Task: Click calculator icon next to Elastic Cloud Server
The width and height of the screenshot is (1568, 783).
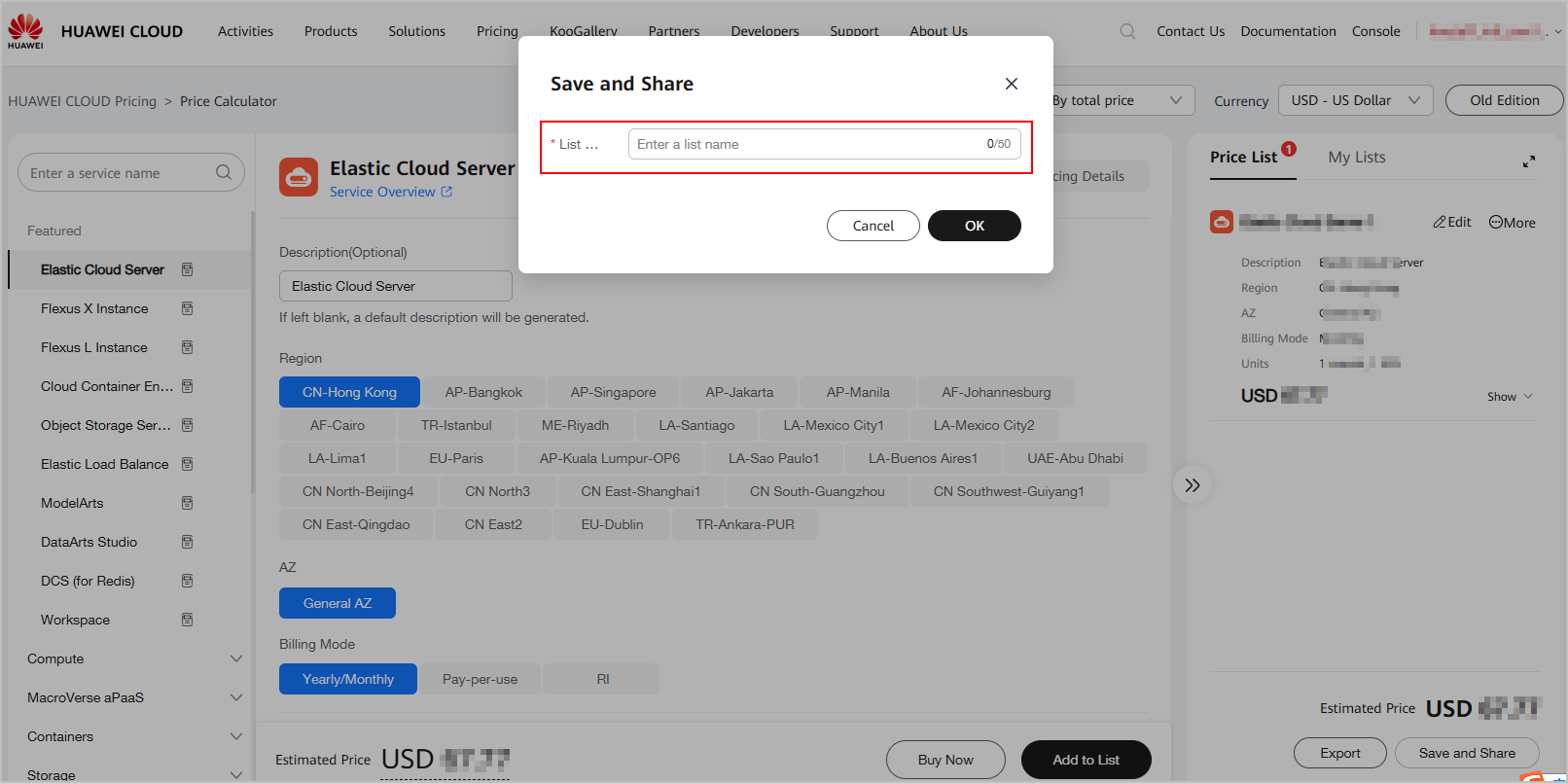Action: 188,269
